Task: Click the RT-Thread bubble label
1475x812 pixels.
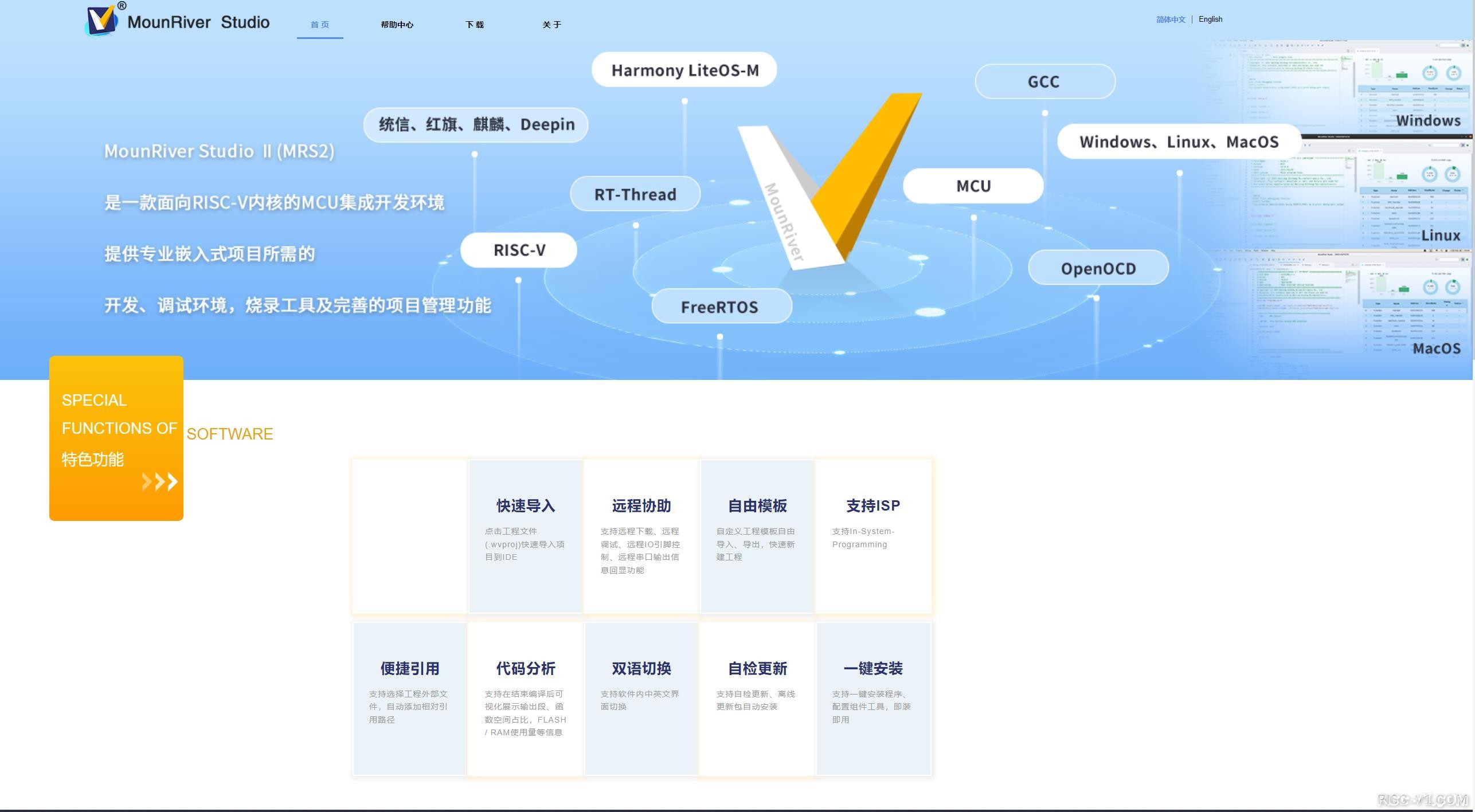Action: (635, 195)
